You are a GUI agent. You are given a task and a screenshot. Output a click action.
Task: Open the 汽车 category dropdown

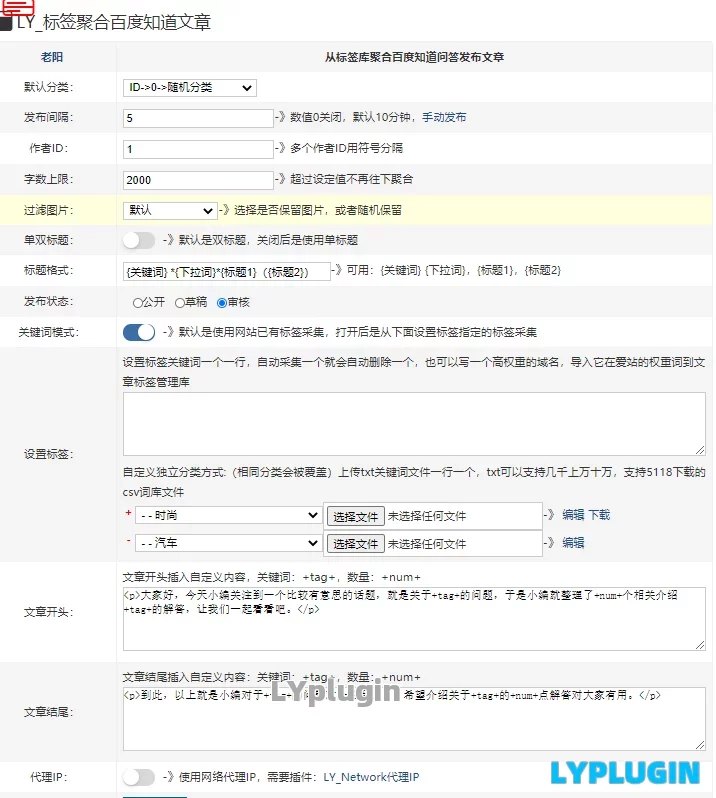pyautogui.click(x=228, y=543)
